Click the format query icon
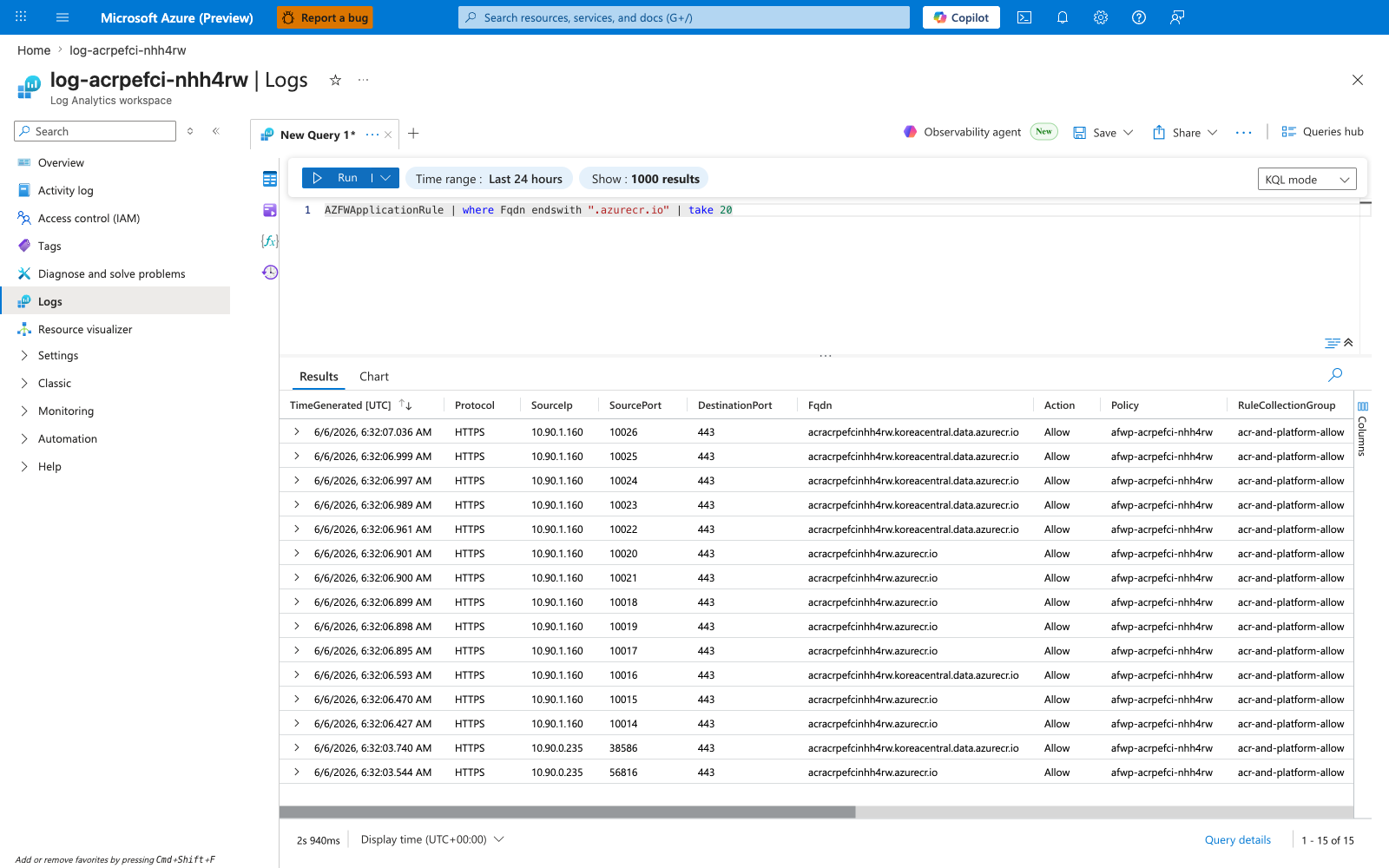Screen dimensions: 1389x868 click(1332, 343)
